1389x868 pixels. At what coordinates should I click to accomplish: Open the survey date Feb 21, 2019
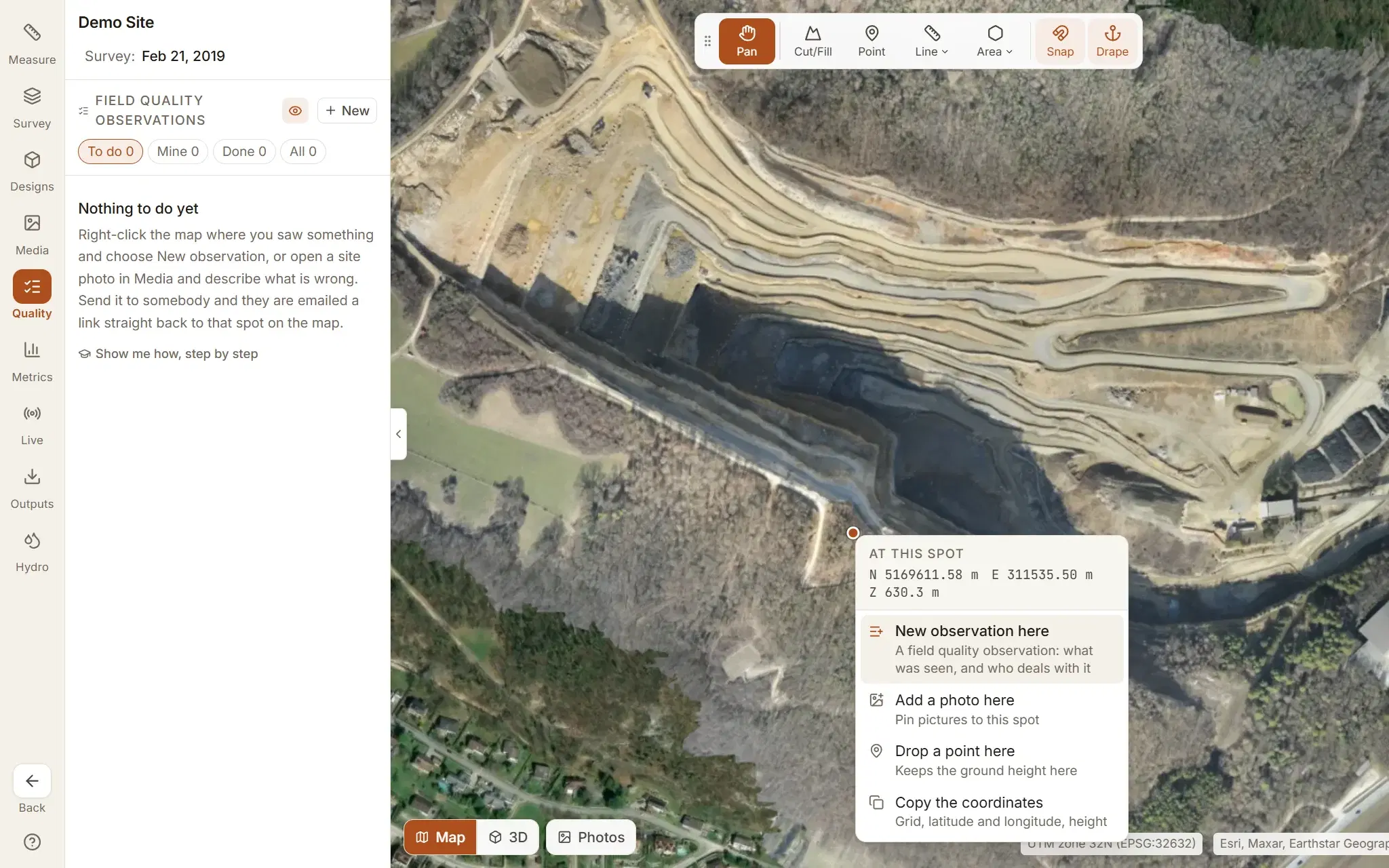click(x=183, y=56)
